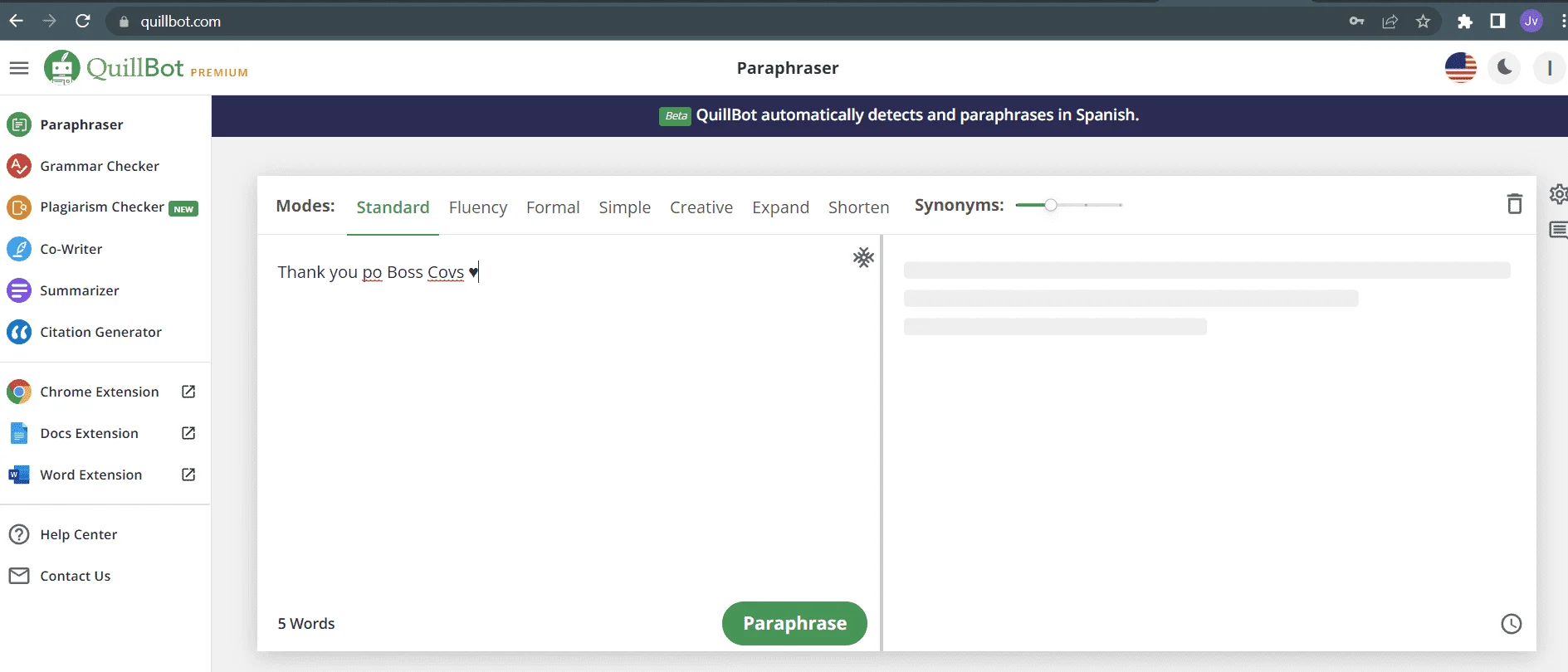Click the Citation Generator label
Image resolution: width=1568 pixels, height=672 pixels.
click(101, 332)
